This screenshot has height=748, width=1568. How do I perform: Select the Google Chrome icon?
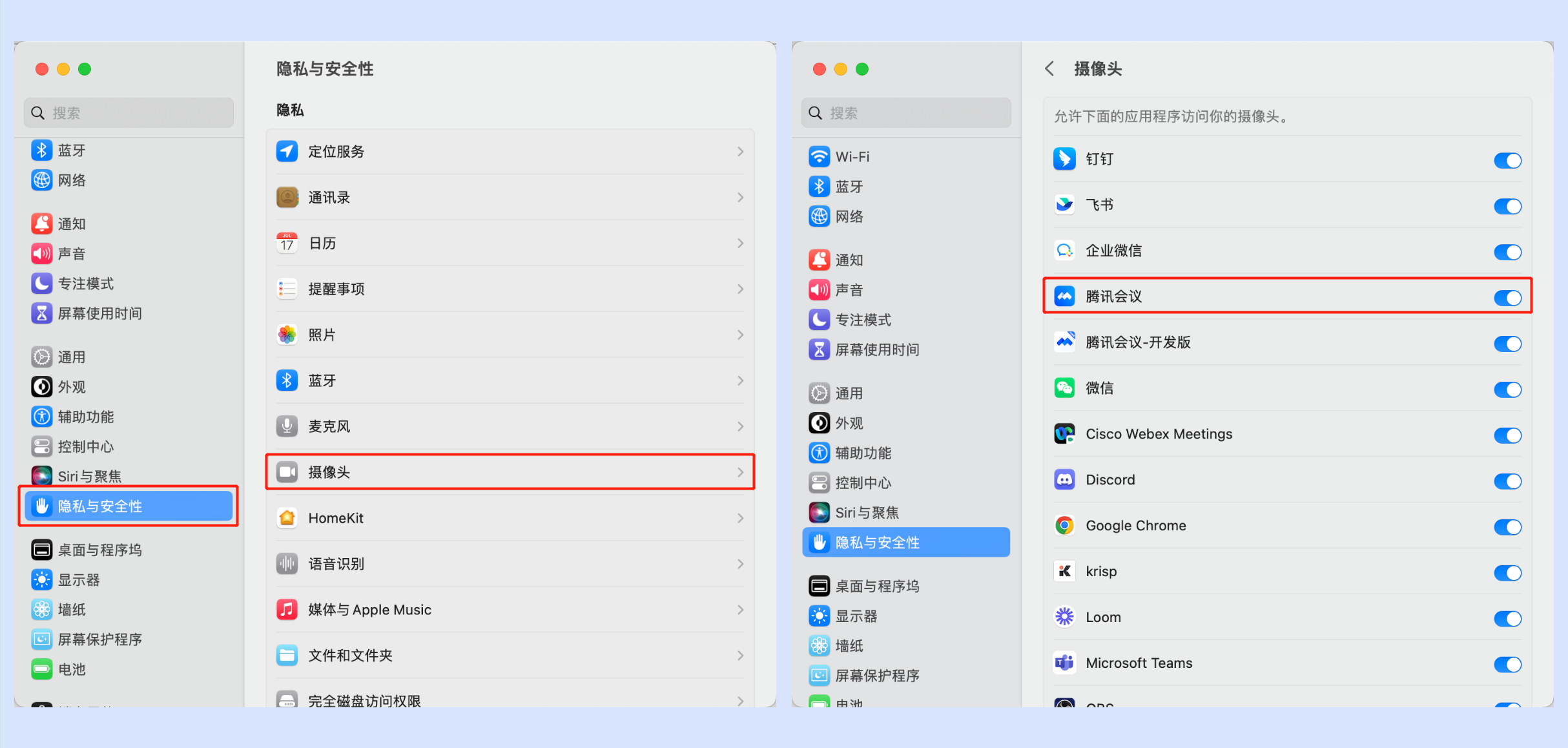coord(1064,525)
